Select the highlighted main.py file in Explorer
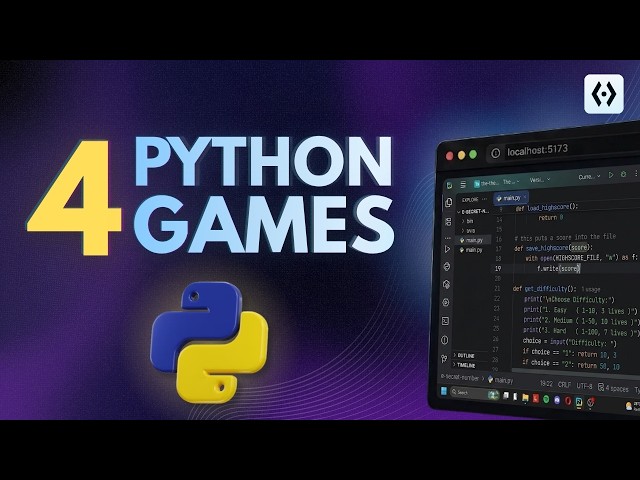This screenshot has width=640, height=480. coord(473,240)
